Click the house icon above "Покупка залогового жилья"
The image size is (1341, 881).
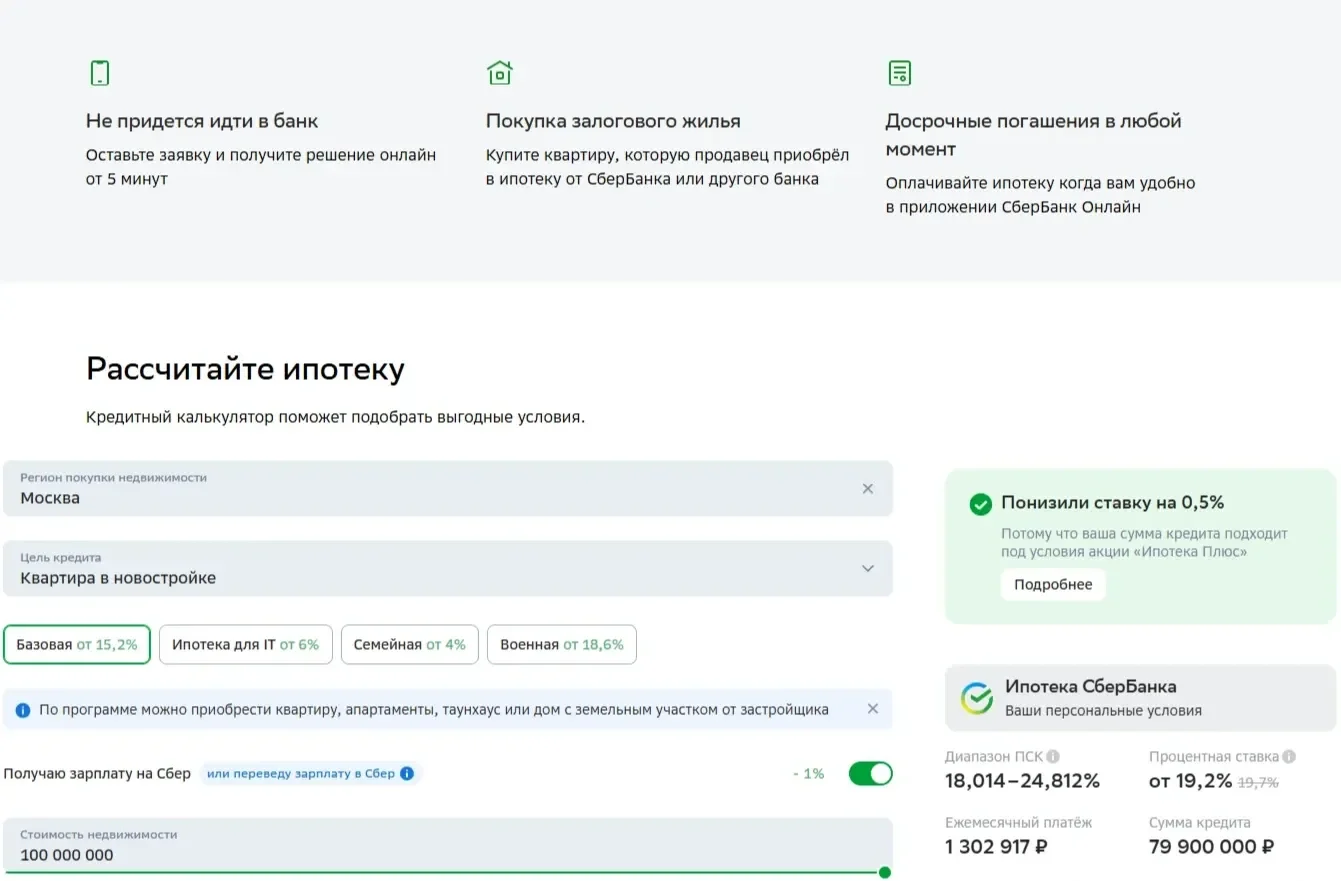(x=499, y=73)
